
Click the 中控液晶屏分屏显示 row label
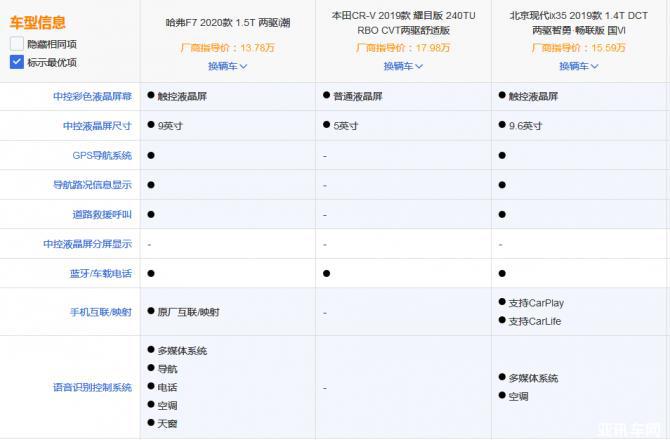[87, 244]
